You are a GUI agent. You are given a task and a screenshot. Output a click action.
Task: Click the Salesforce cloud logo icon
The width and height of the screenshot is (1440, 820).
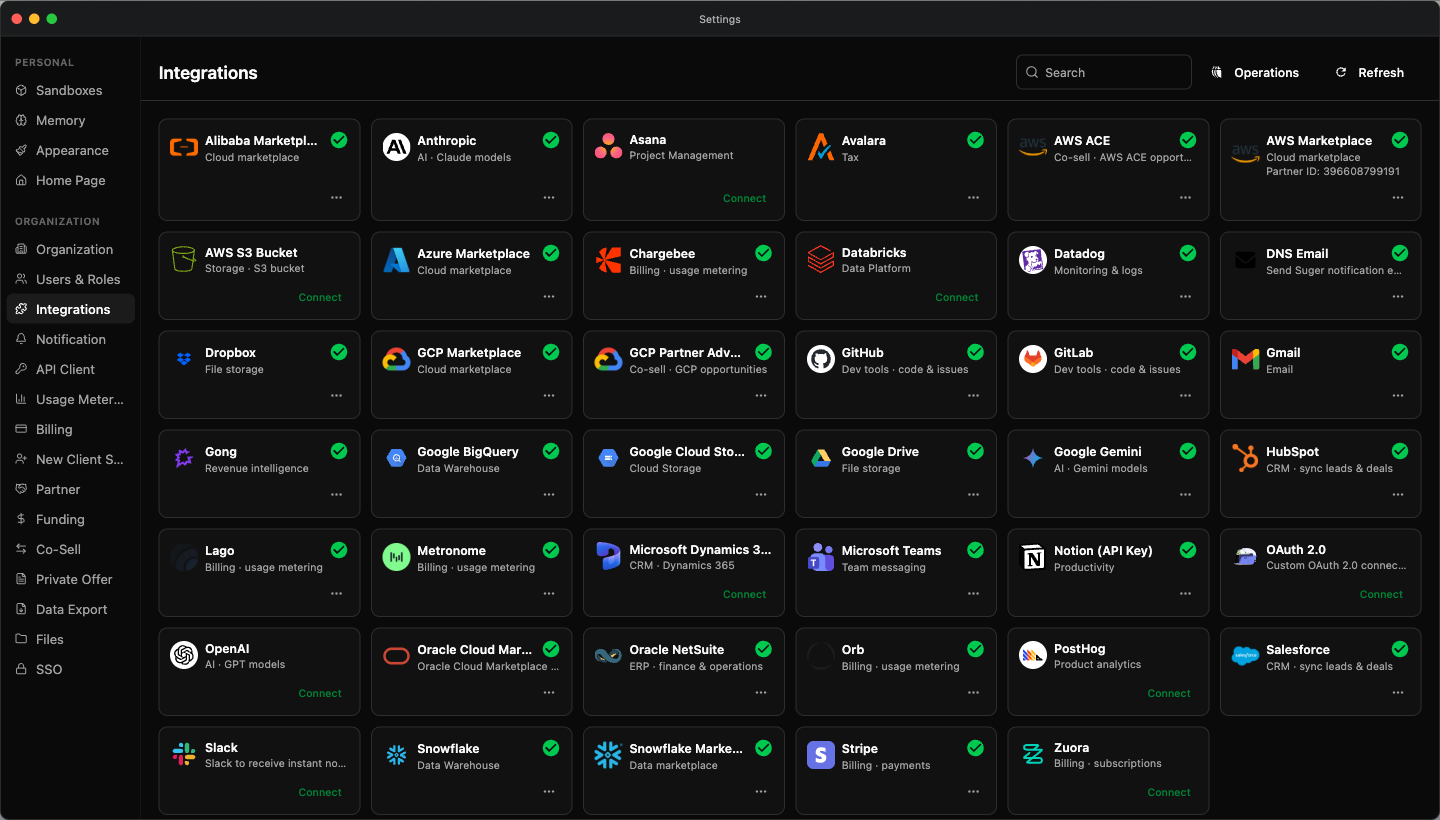[1245, 656]
